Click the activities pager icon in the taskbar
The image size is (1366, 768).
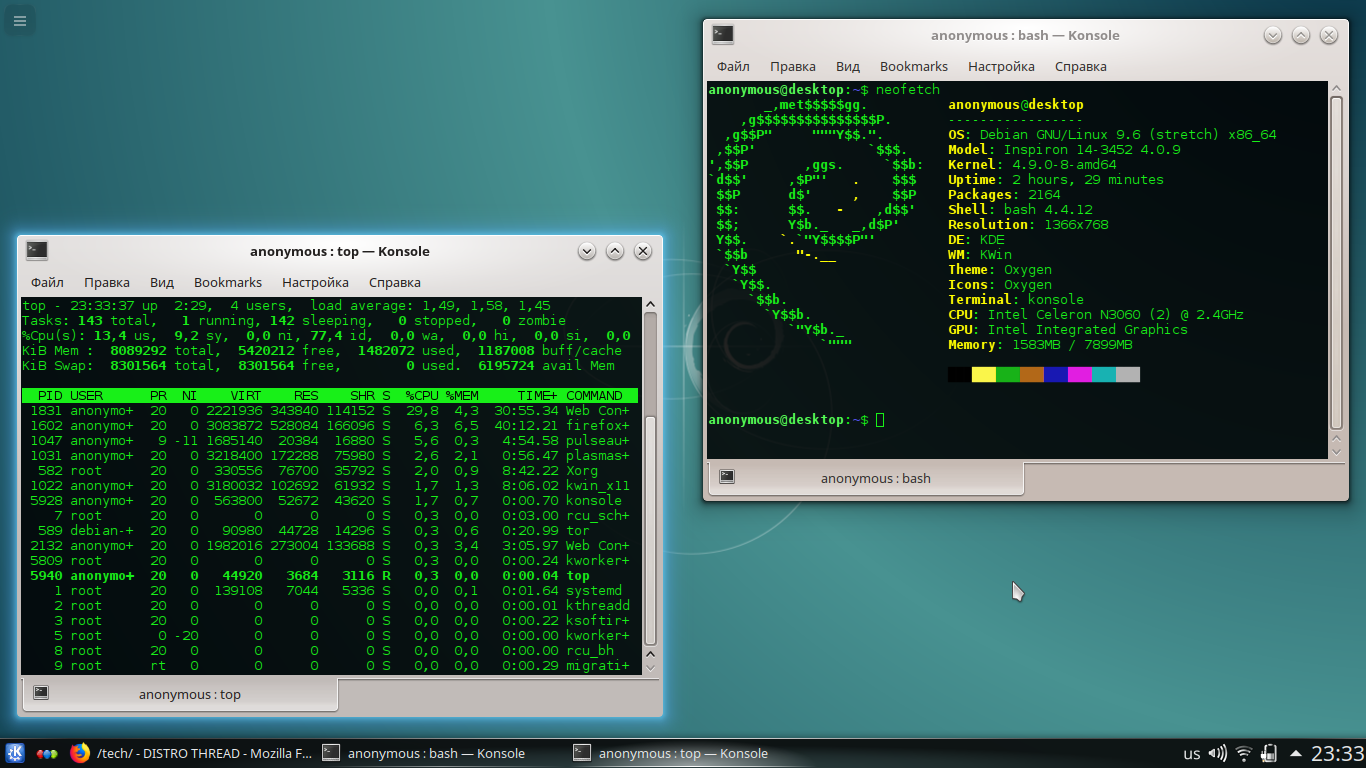[47, 753]
